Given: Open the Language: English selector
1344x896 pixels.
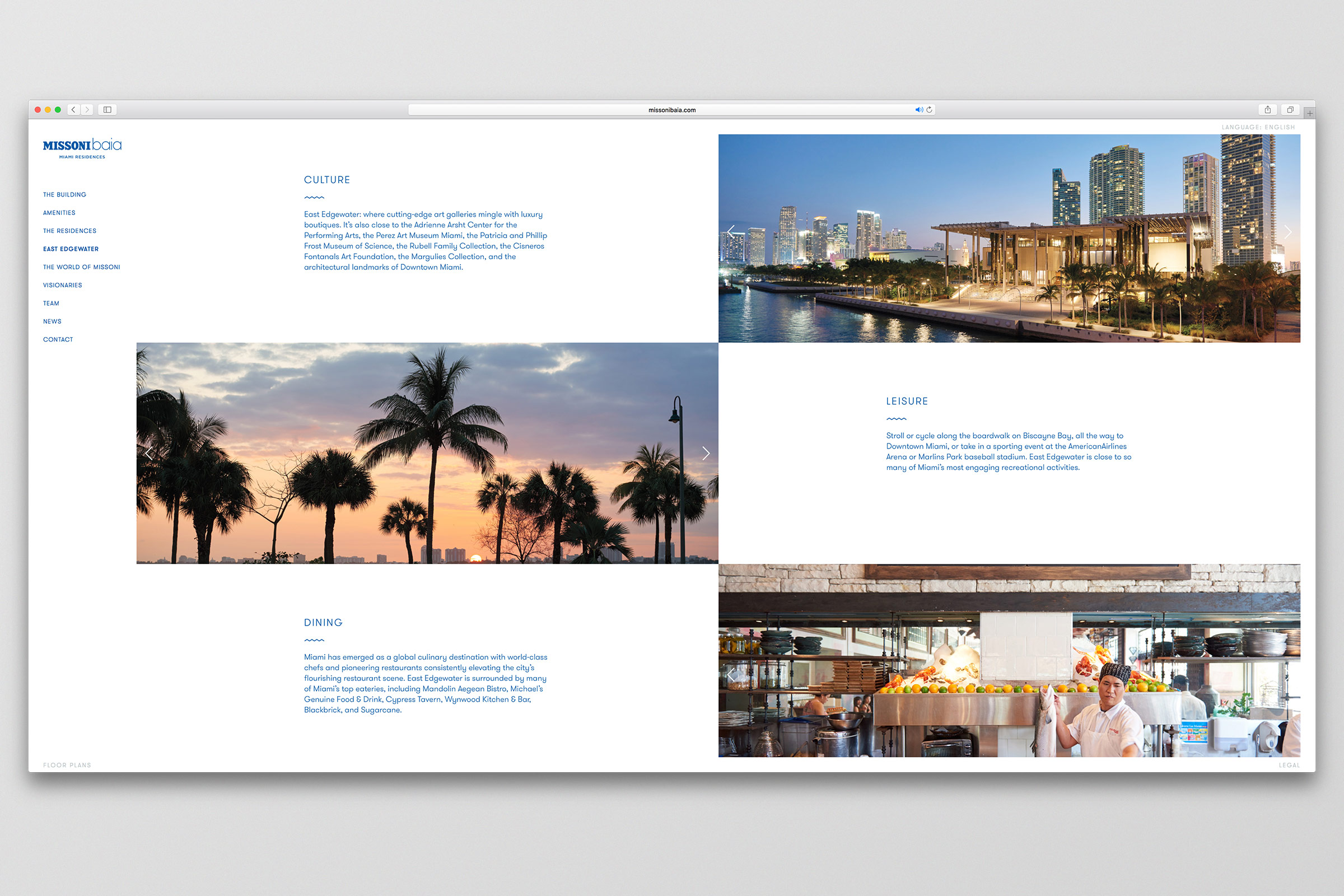Looking at the screenshot, I should click(1258, 128).
